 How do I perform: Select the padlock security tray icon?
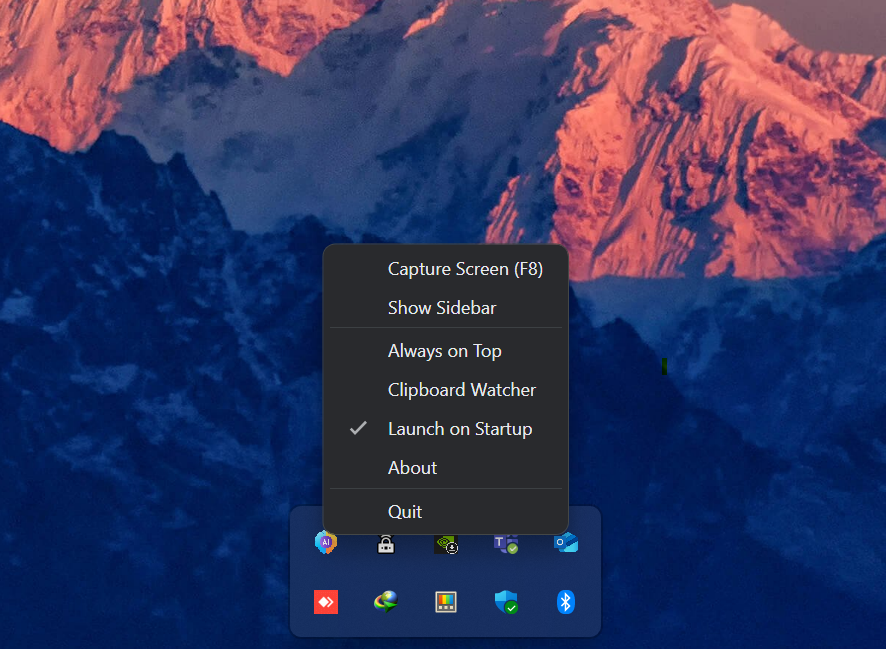(x=385, y=543)
